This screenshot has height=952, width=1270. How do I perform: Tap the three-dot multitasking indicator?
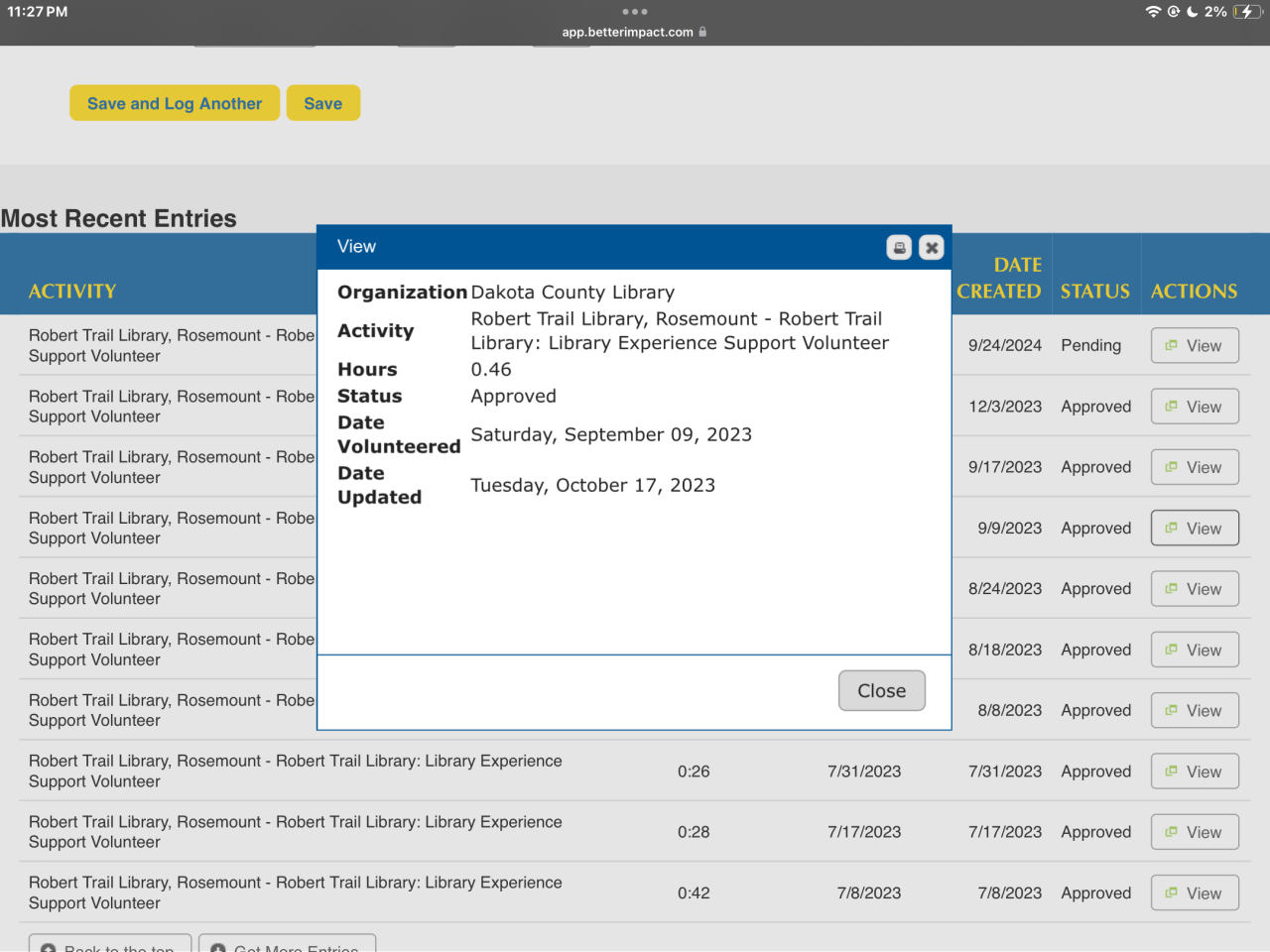(635, 12)
